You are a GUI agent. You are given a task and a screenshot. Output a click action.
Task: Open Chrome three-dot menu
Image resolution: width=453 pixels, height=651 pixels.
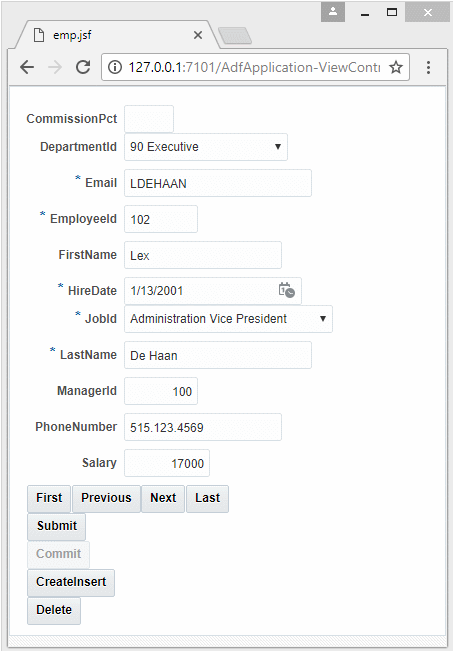coord(428,67)
